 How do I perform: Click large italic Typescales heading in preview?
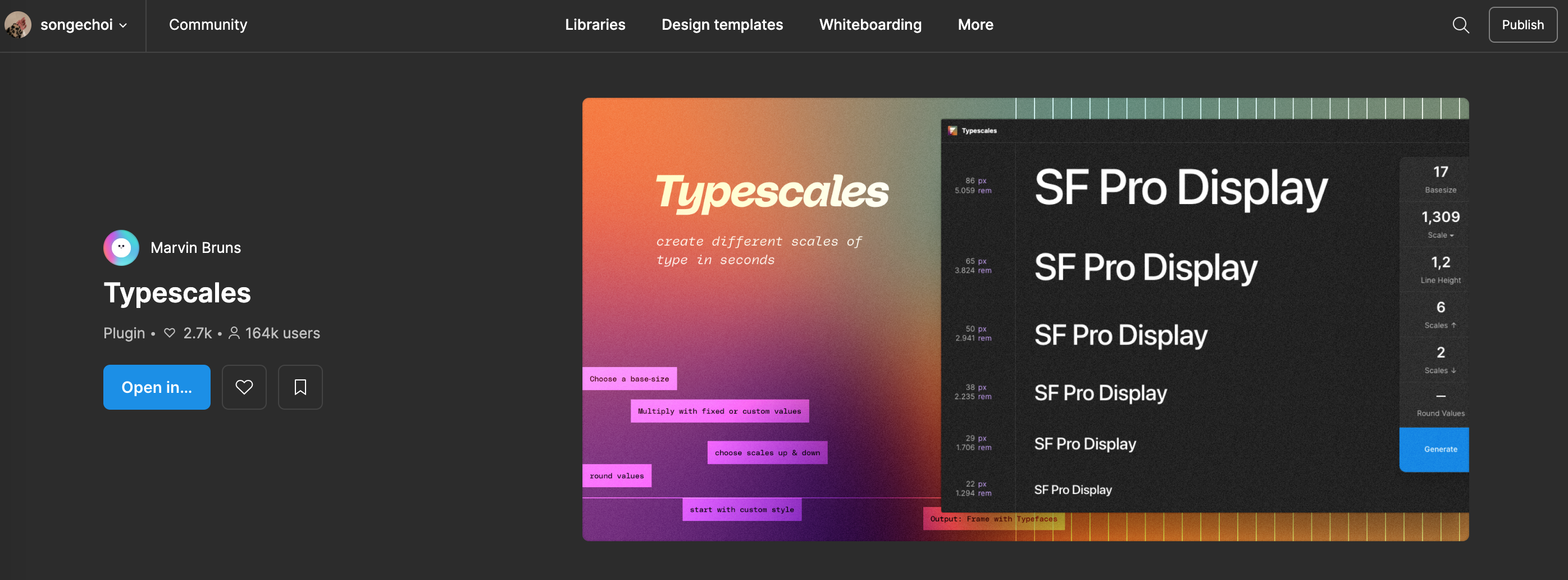(772, 193)
